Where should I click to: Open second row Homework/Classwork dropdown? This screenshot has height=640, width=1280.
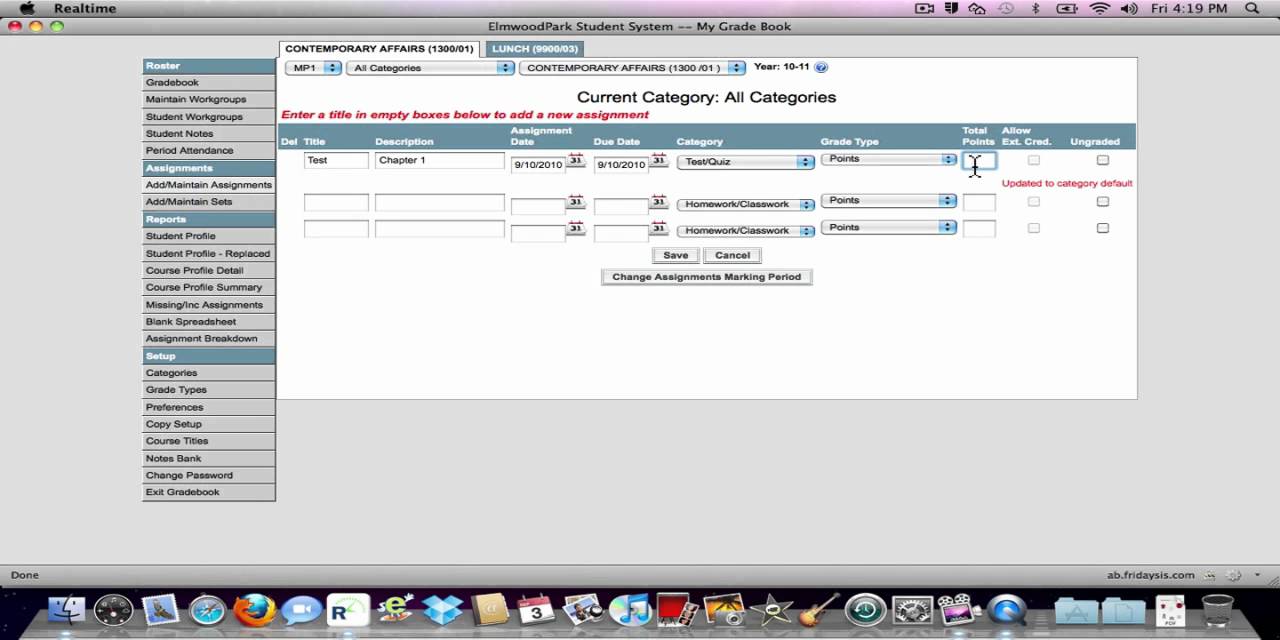746,204
